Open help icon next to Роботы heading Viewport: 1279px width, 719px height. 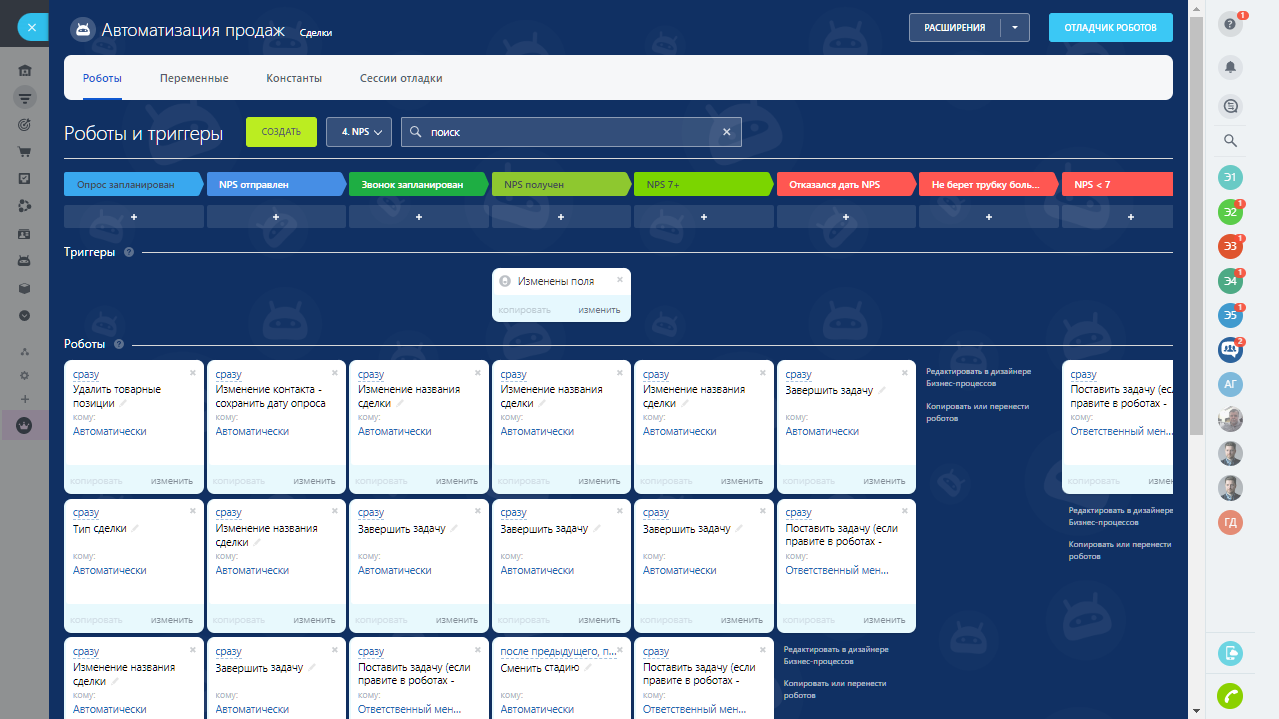coord(118,344)
